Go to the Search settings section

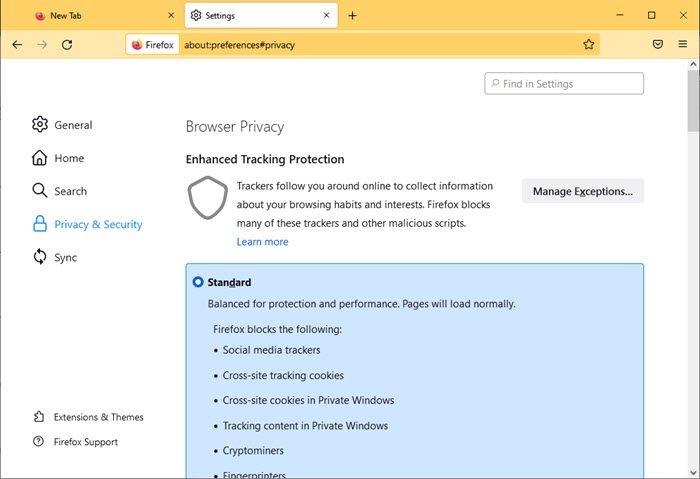pos(70,191)
